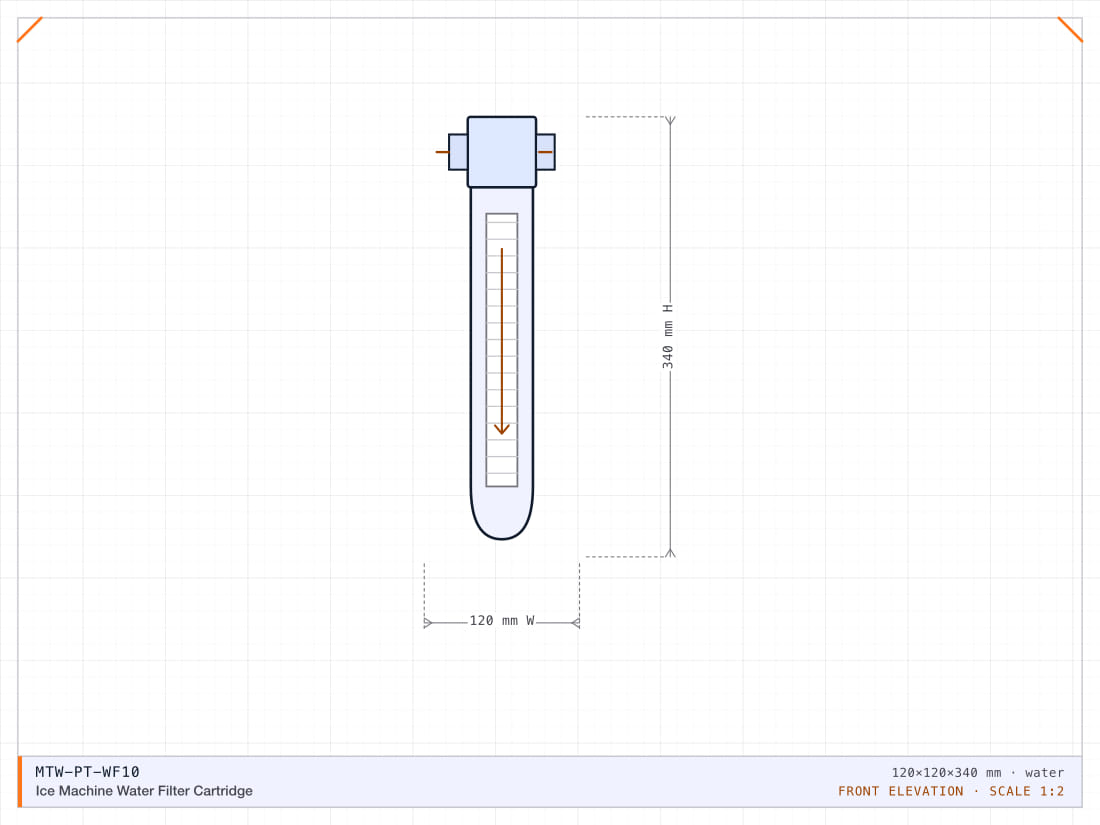Select the filter cartridge head cap
The height and width of the screenshot is (825, 1100).
coord(502,152)
